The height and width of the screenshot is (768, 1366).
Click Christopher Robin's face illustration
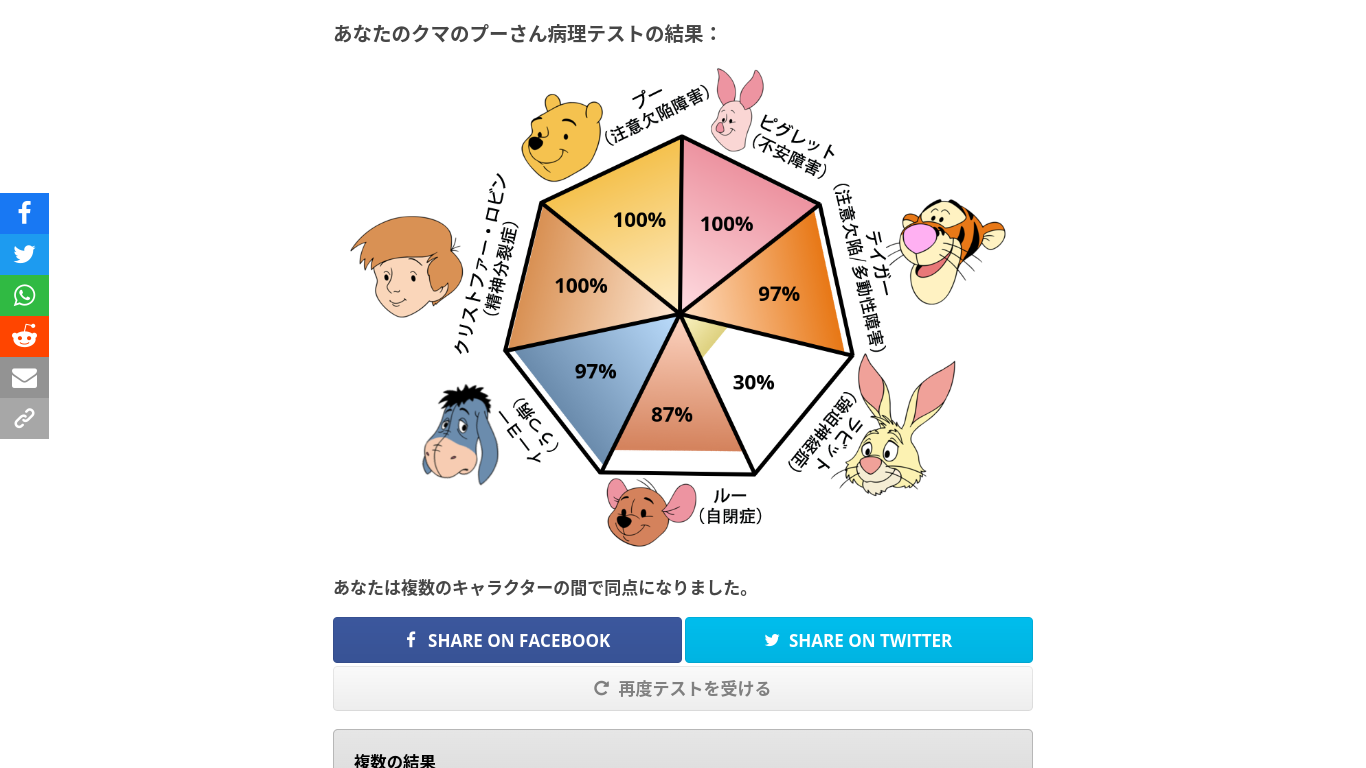coord(407,266)
